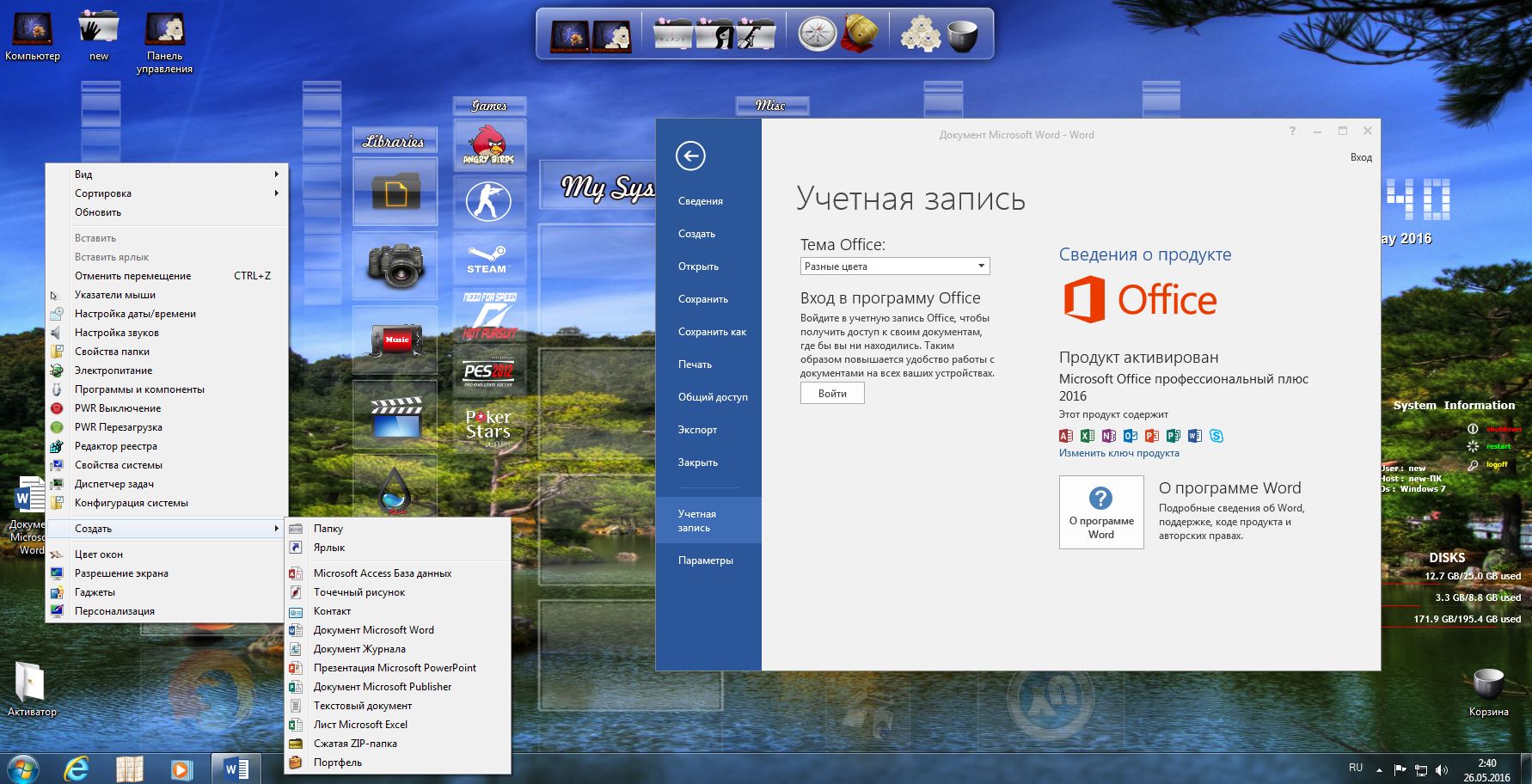Click the Windows Start orb
Image resolution: width=1532 pixels, height=784 pixels.
click(x=21, y=768)
